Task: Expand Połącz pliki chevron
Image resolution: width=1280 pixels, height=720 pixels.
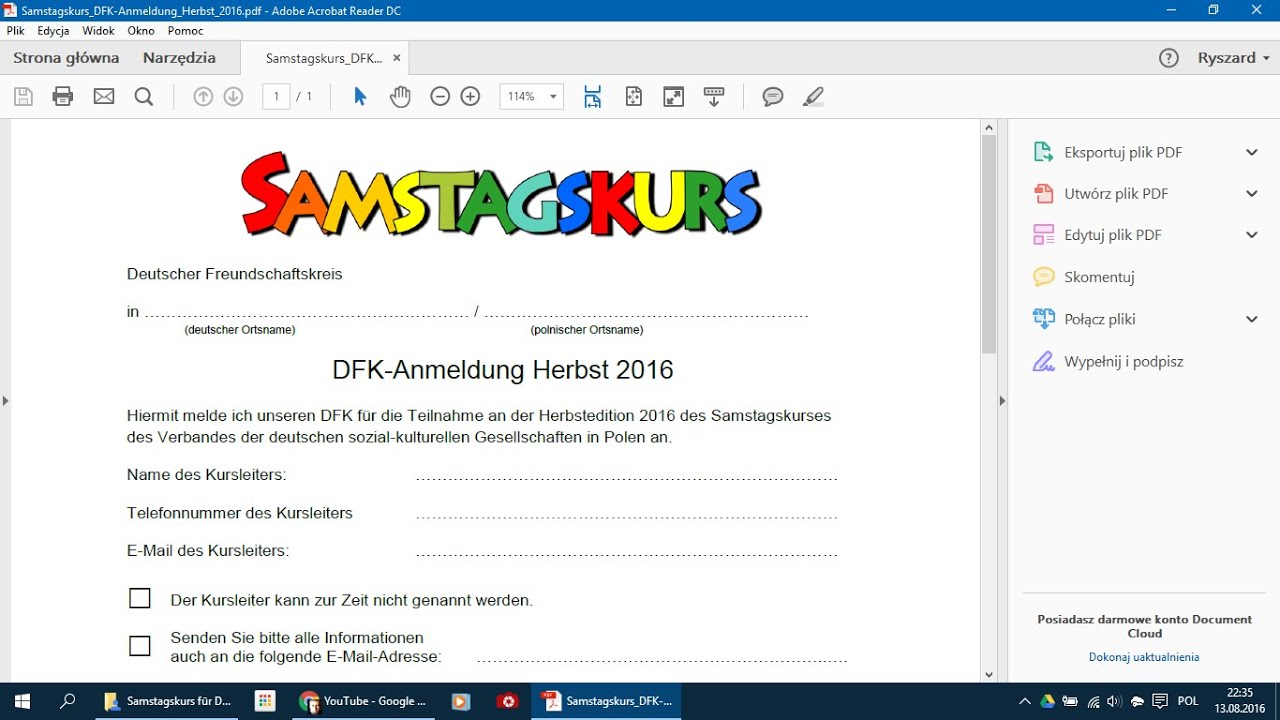Action: [x=1251, y=319]
